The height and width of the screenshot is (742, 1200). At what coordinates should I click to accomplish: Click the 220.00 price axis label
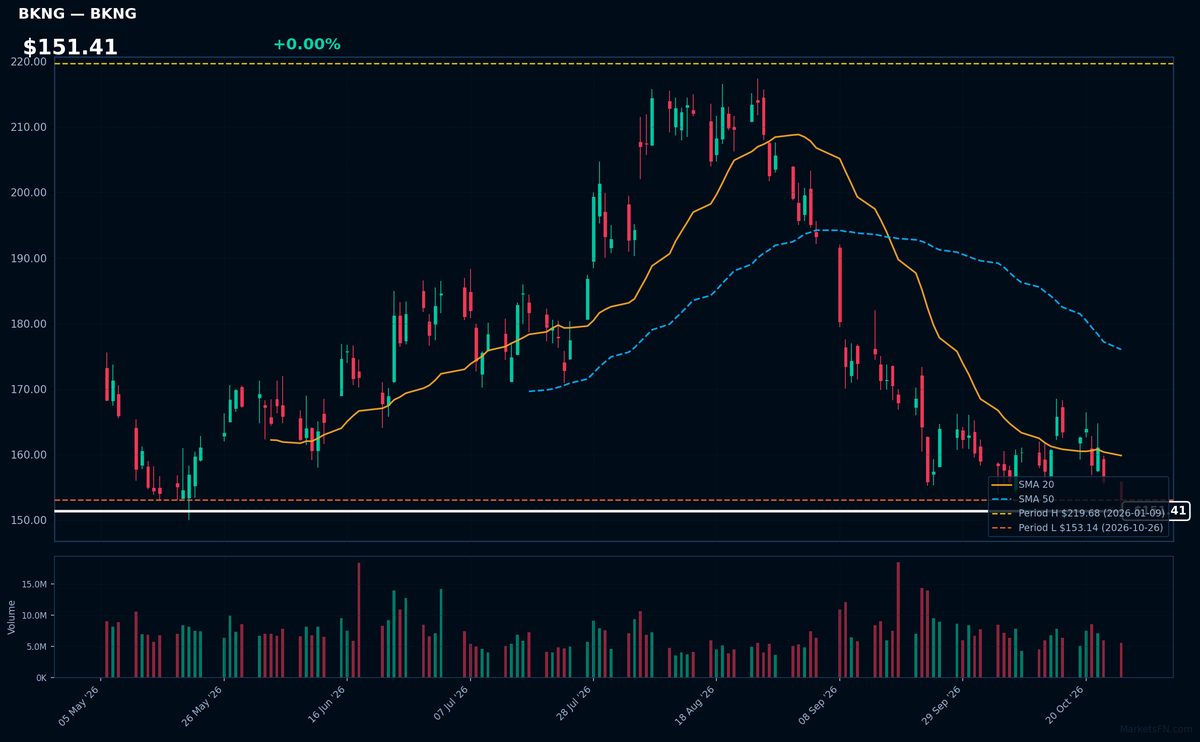tap(30, 62)
